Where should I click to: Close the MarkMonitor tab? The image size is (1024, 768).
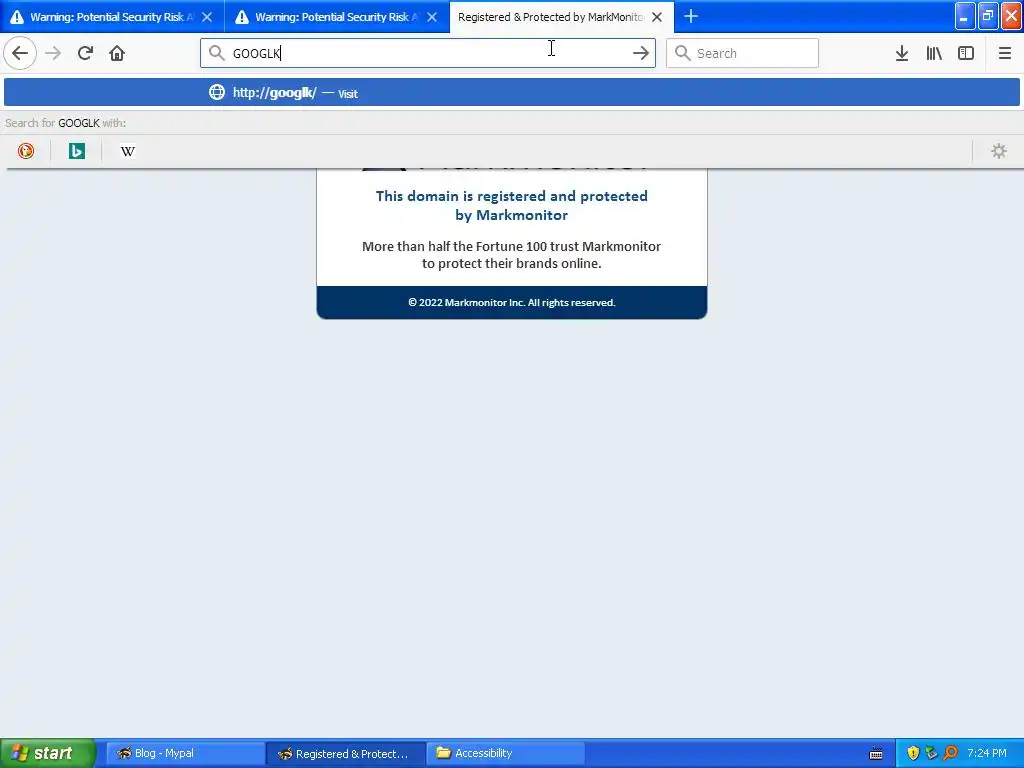click(x=657, y=17)
